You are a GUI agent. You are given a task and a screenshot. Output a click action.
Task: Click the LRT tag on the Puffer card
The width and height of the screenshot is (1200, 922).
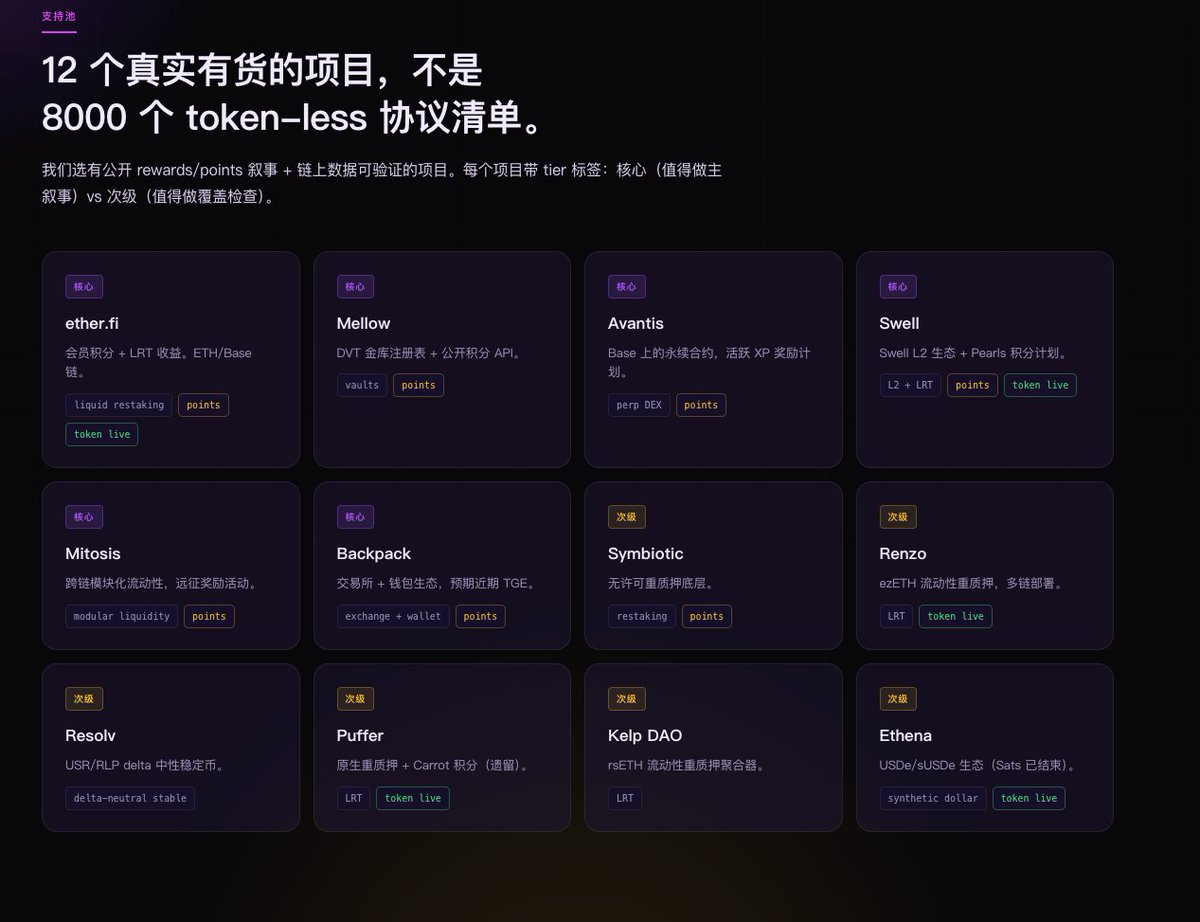pyautogui.click(x=354, y=798)
